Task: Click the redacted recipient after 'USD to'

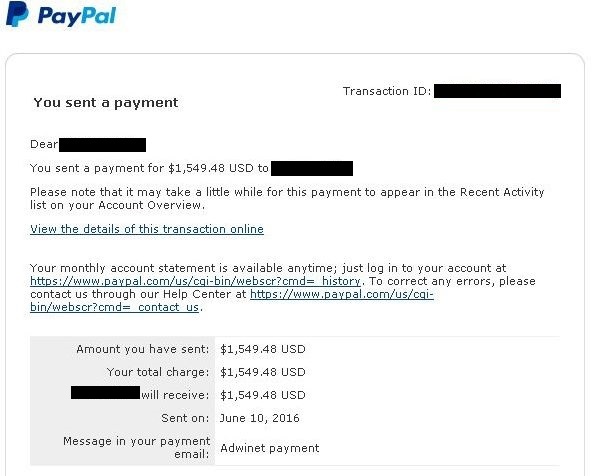Action: click(312, 168)
